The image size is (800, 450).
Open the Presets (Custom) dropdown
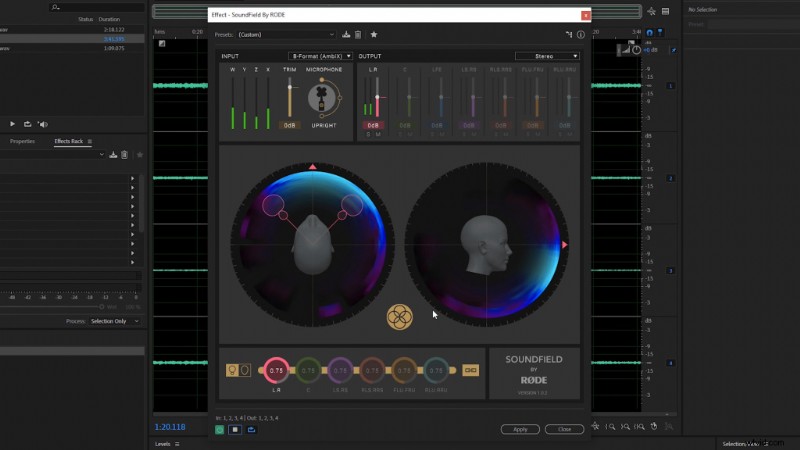click(286, 35)
